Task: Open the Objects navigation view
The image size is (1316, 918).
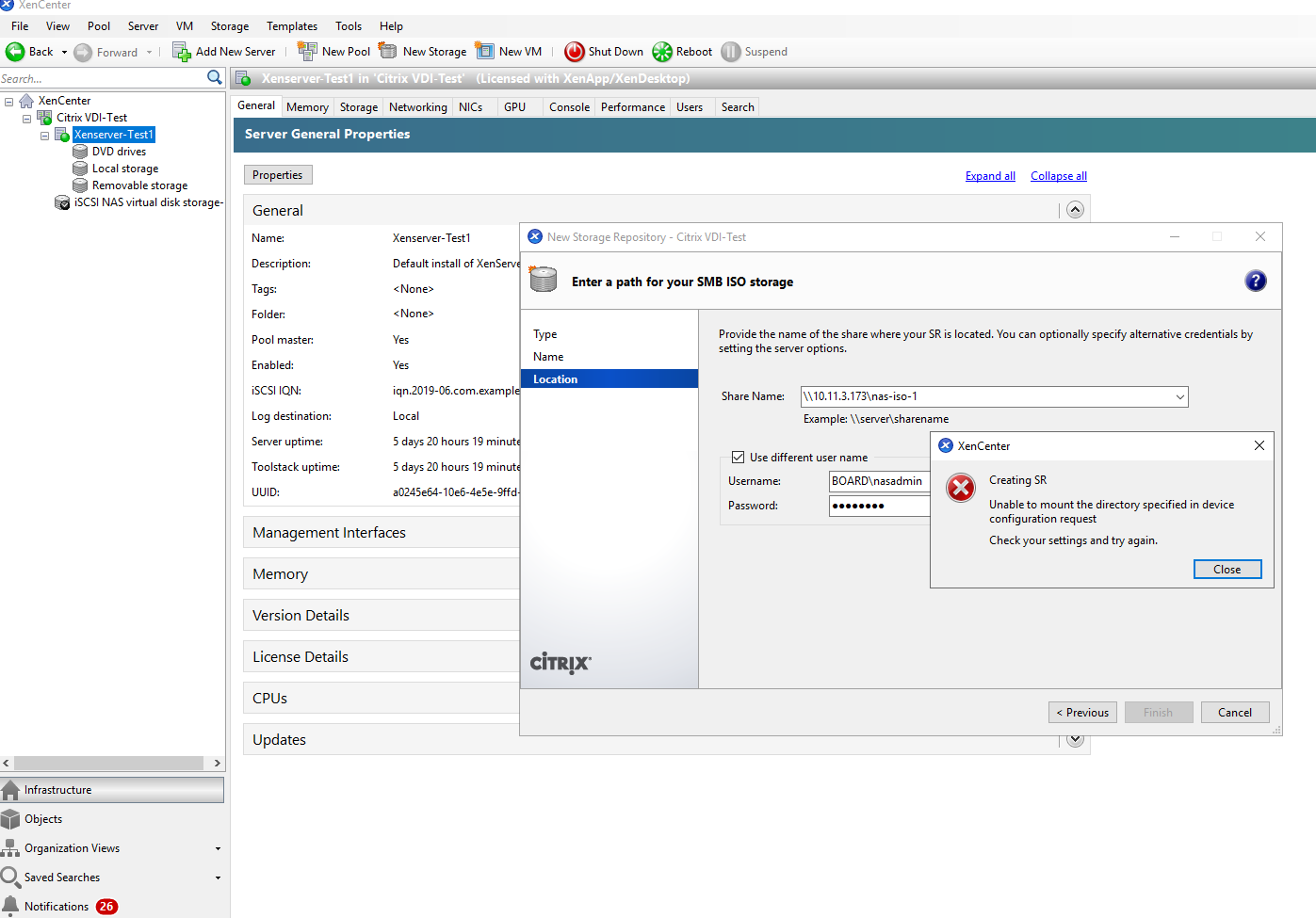Action: (112, 819)
